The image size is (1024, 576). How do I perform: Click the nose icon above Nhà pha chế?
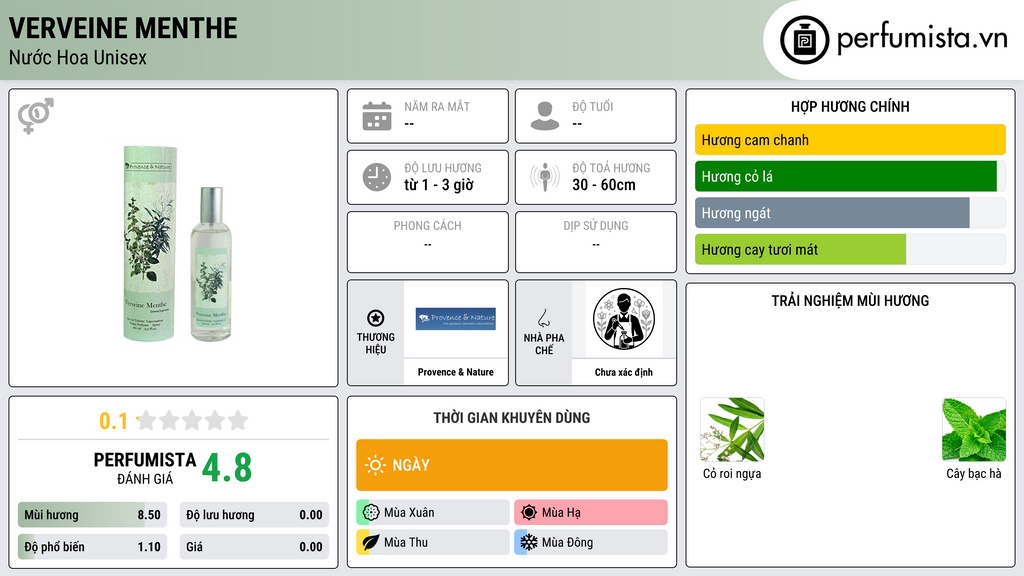click(543, 318)
